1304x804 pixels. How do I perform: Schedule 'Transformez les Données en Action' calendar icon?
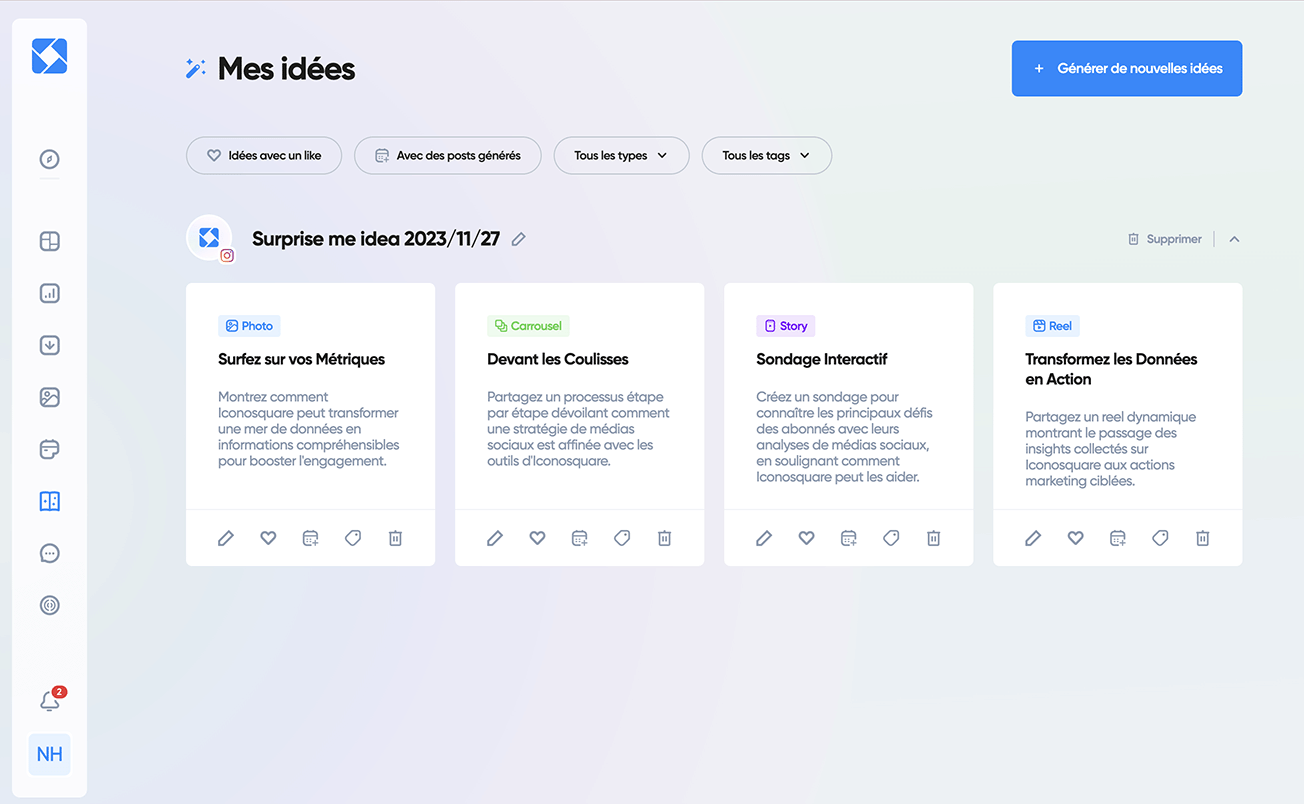tap(1118, 538)
